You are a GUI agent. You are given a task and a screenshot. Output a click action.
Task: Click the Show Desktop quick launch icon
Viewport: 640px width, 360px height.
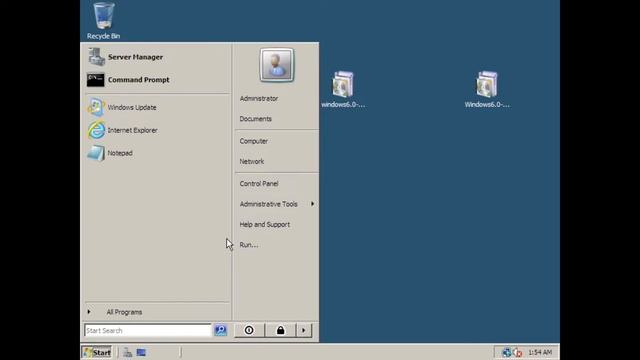pyautogui.click(x=141, y=352)
